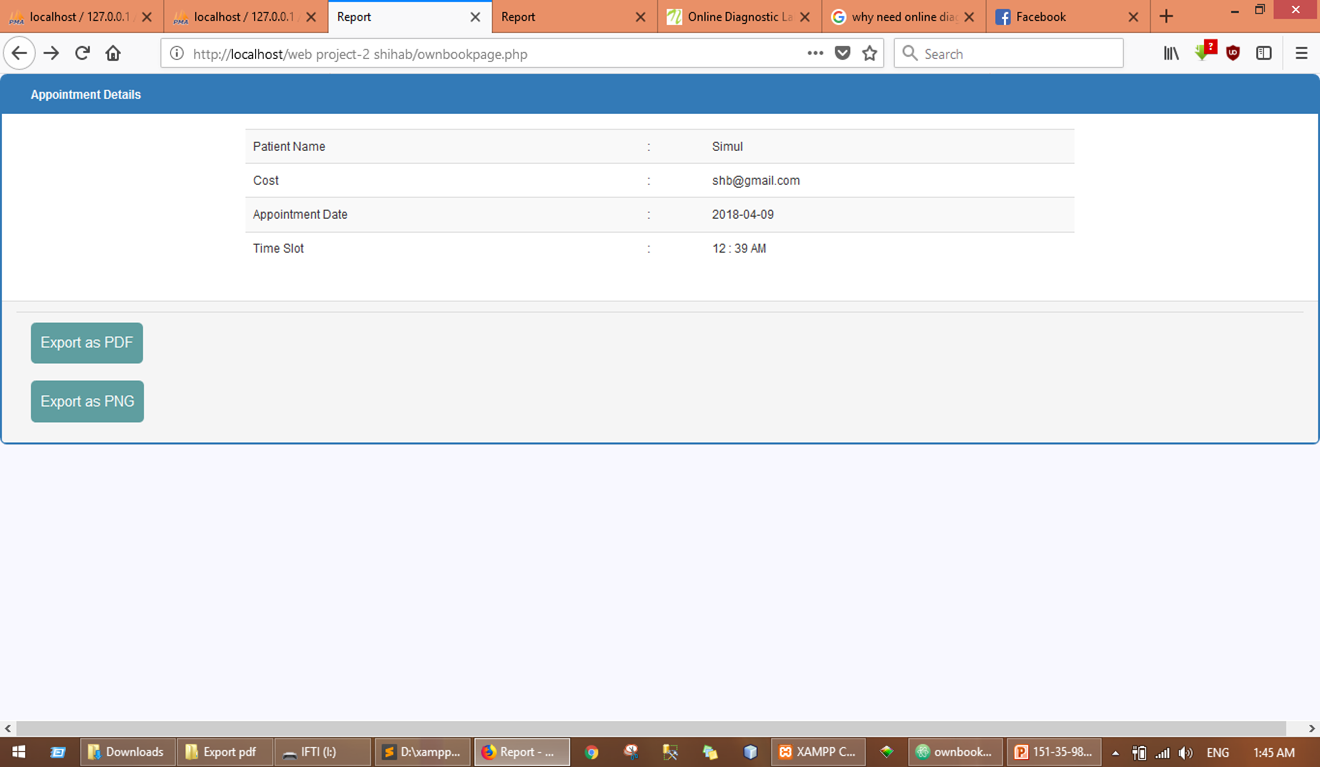This screenshot has width=1320, height=767.
Task: Open the Firefox Library icon
Action: coord(1170,52)
